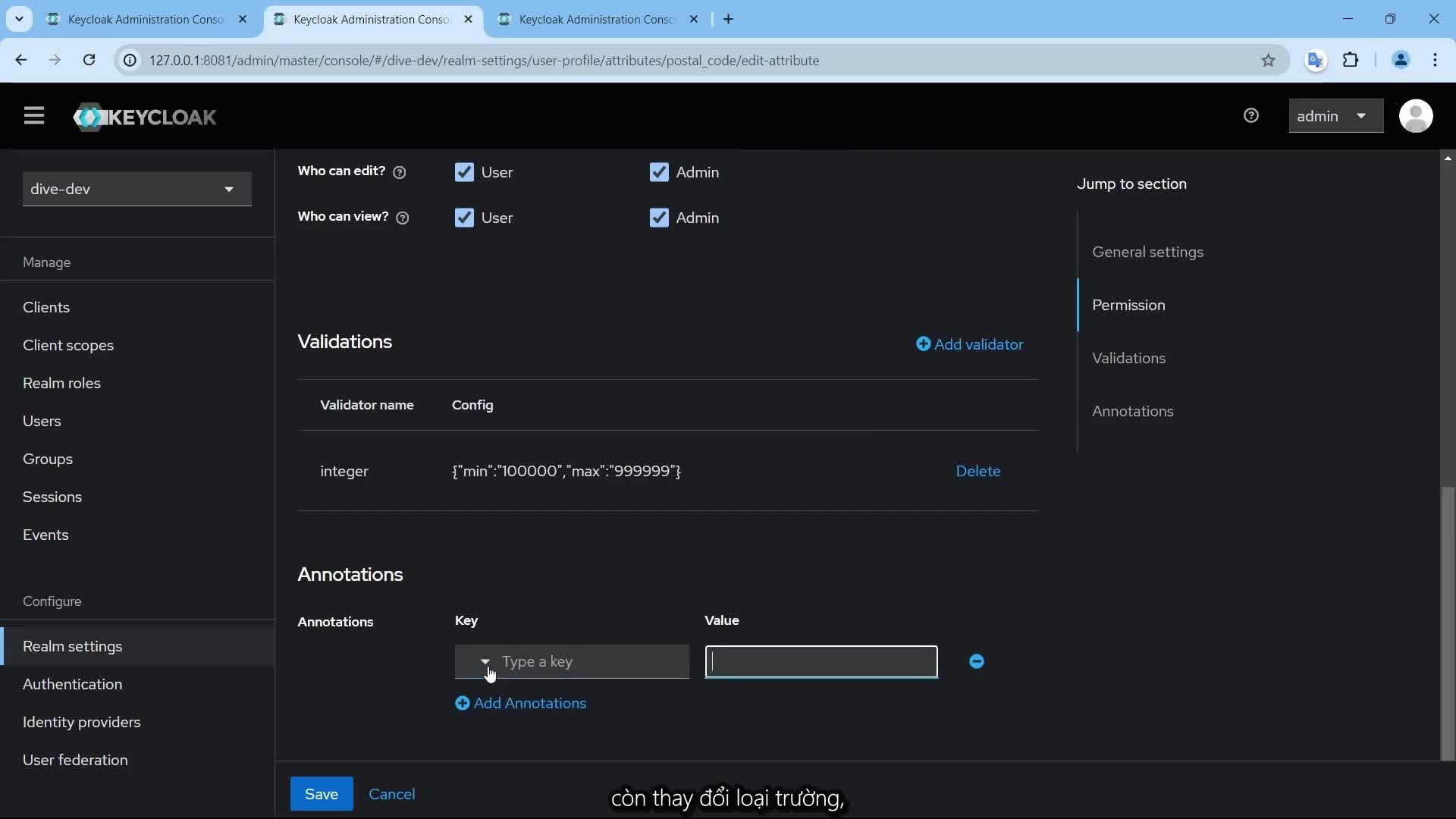Uncheck Admin under Who can edit

coord(659,172)
